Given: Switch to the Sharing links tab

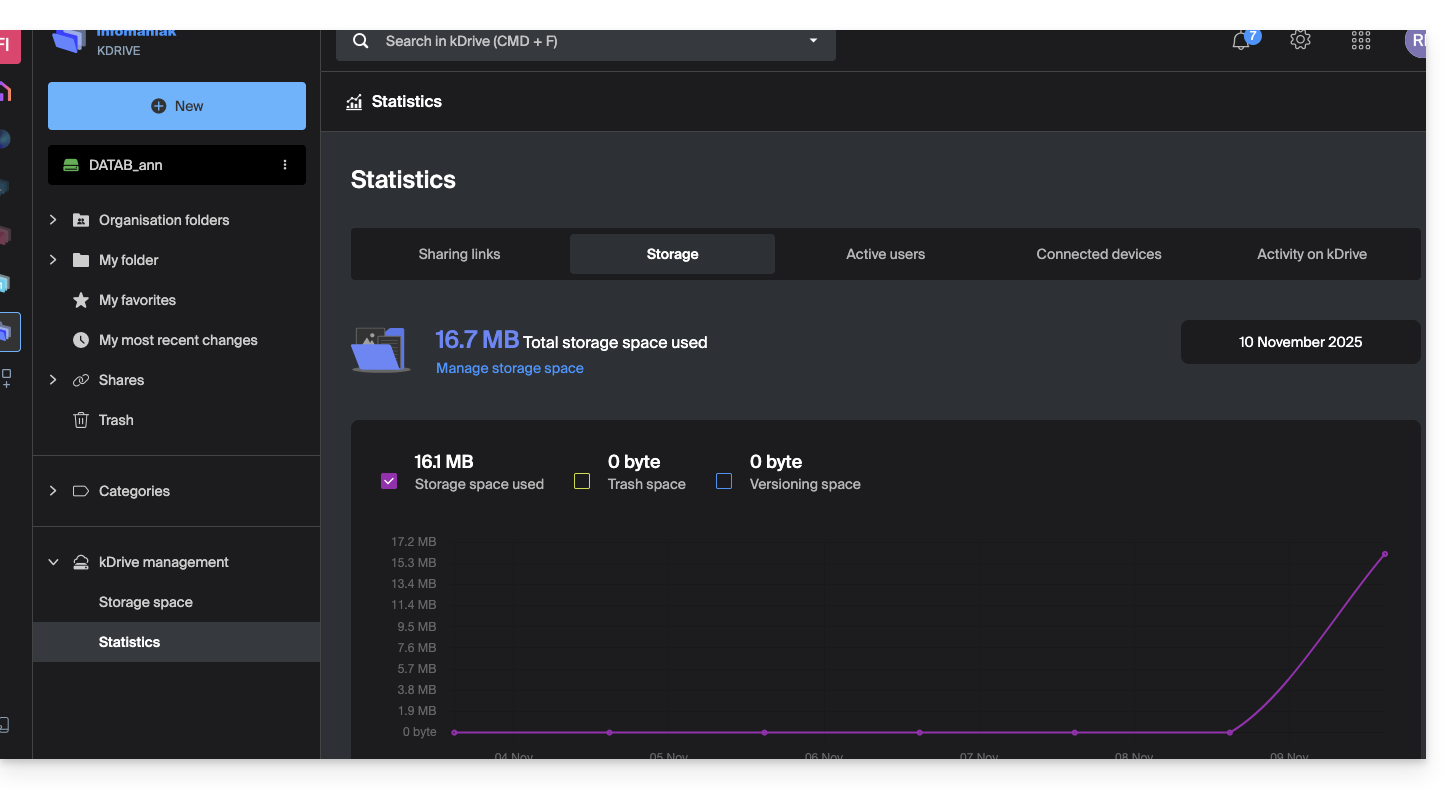Looking at the screenshot, I should pyautogui.click(x=459, y=254).
